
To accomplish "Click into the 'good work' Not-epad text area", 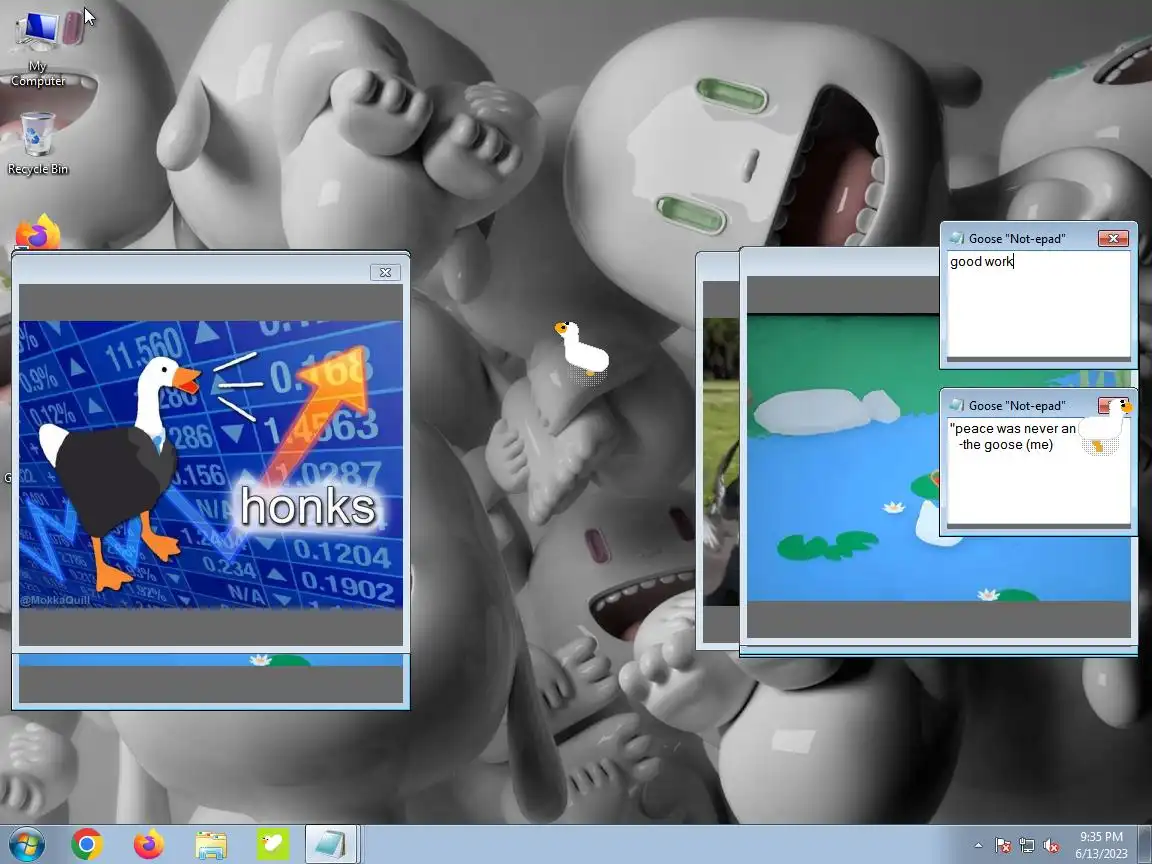I will (1038, 303).
